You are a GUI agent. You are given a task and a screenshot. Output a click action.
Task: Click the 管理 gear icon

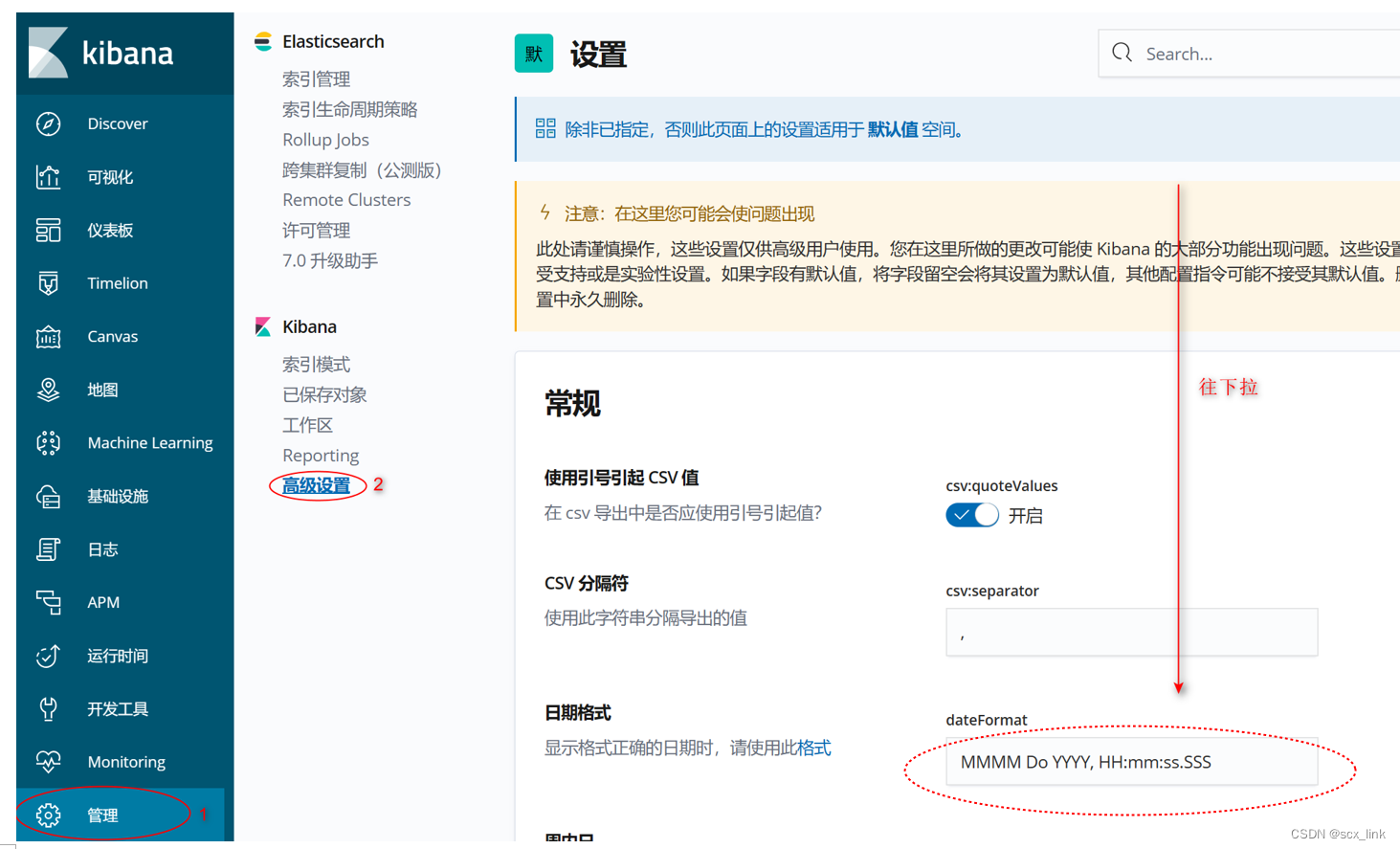coord(49,815)
